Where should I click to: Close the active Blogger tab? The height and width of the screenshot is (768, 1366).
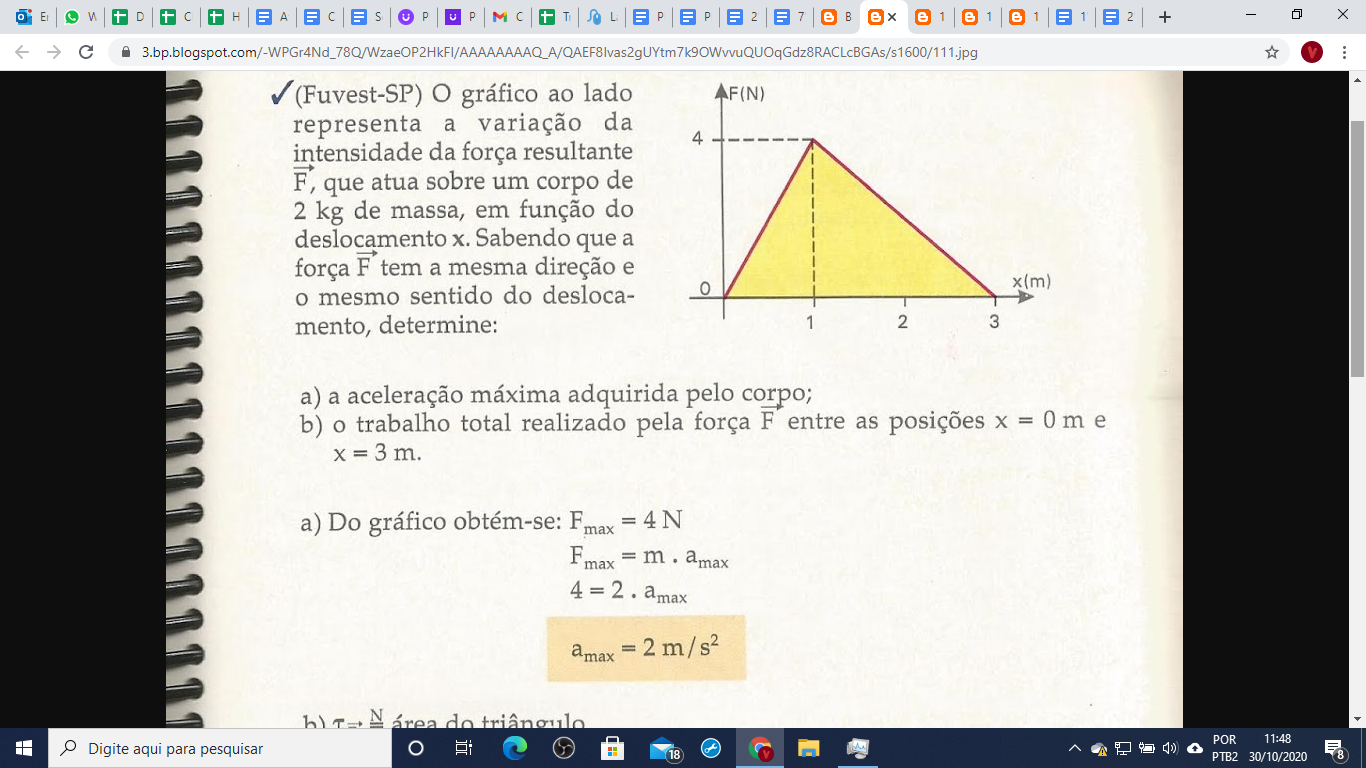(892, 17)
